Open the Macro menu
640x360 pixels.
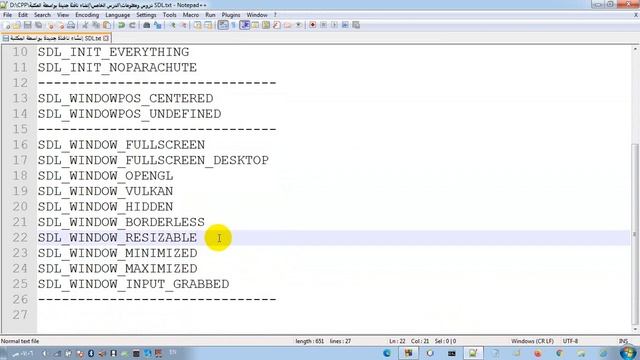pyautogui.click(x=191, y=15)
